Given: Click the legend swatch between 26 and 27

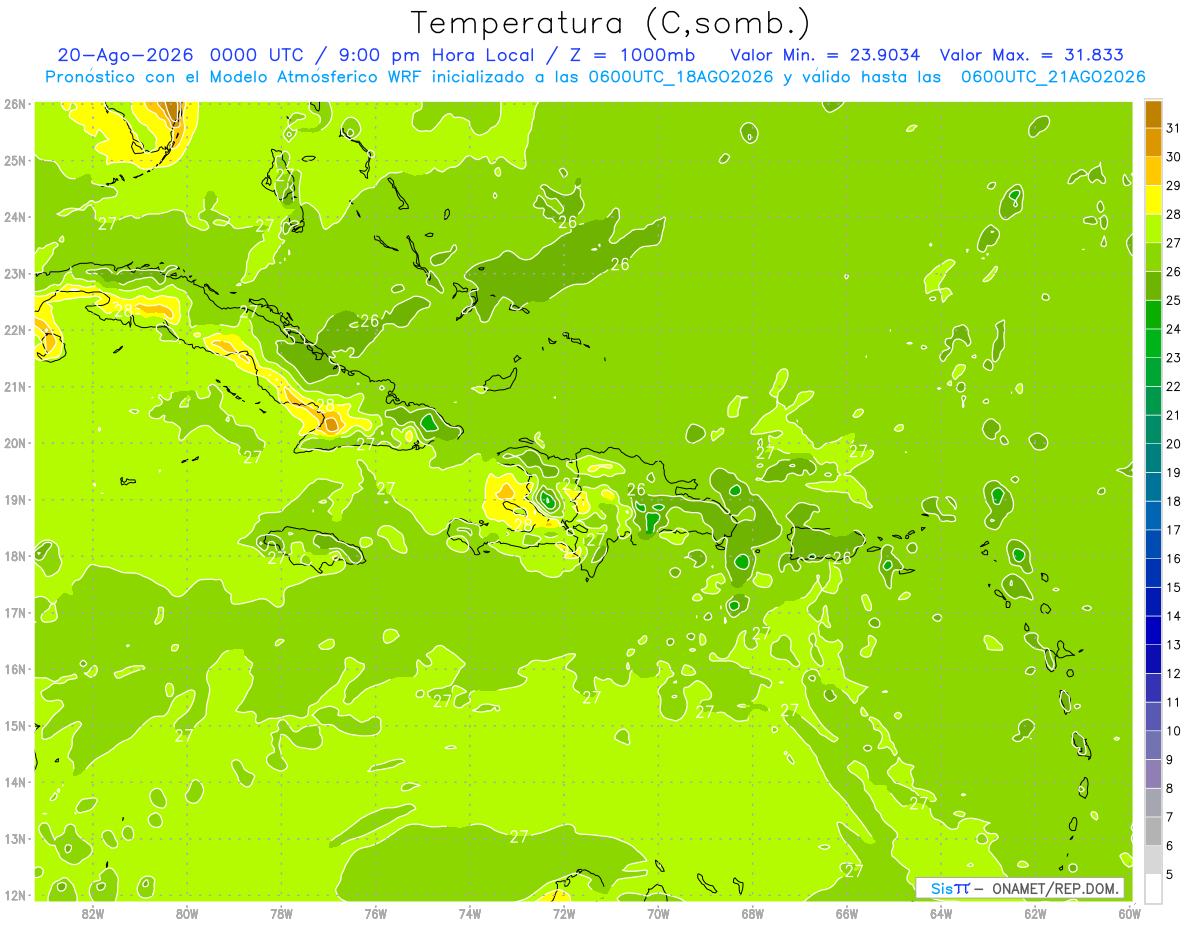Looking at the screenshot, I should 1153,257.
